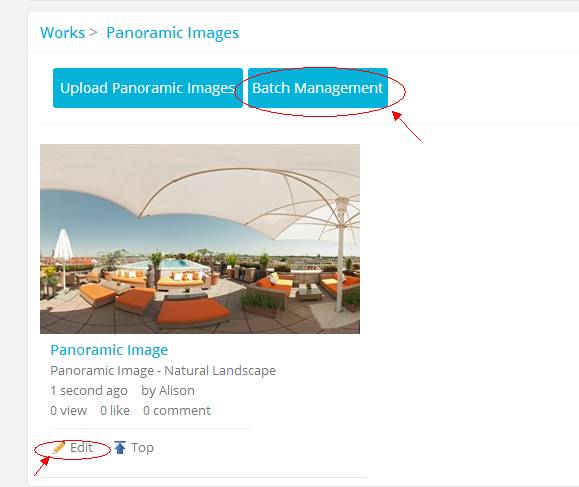Screen dimensions: 579x487
Task: Select the Top text label
Action: tap(142, 447)
